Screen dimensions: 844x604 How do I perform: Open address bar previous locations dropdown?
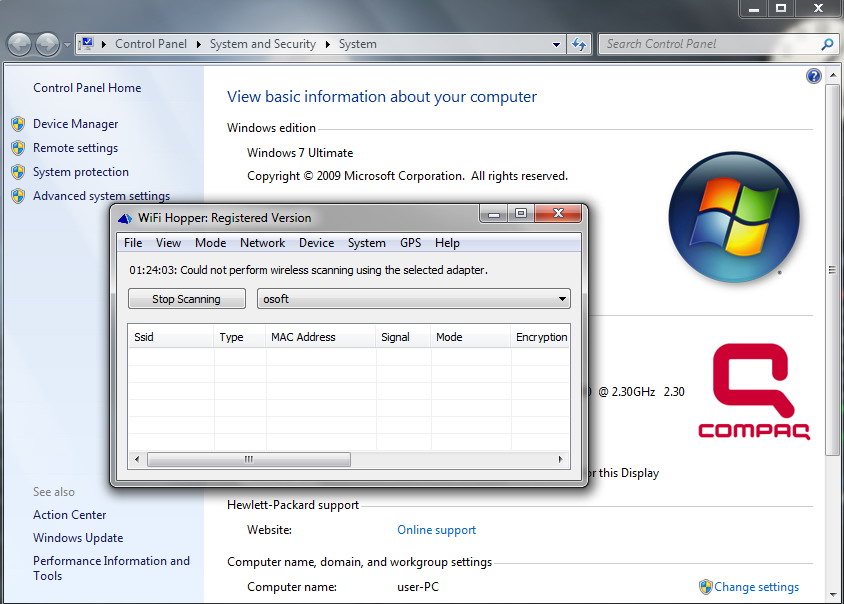point(557,45)
